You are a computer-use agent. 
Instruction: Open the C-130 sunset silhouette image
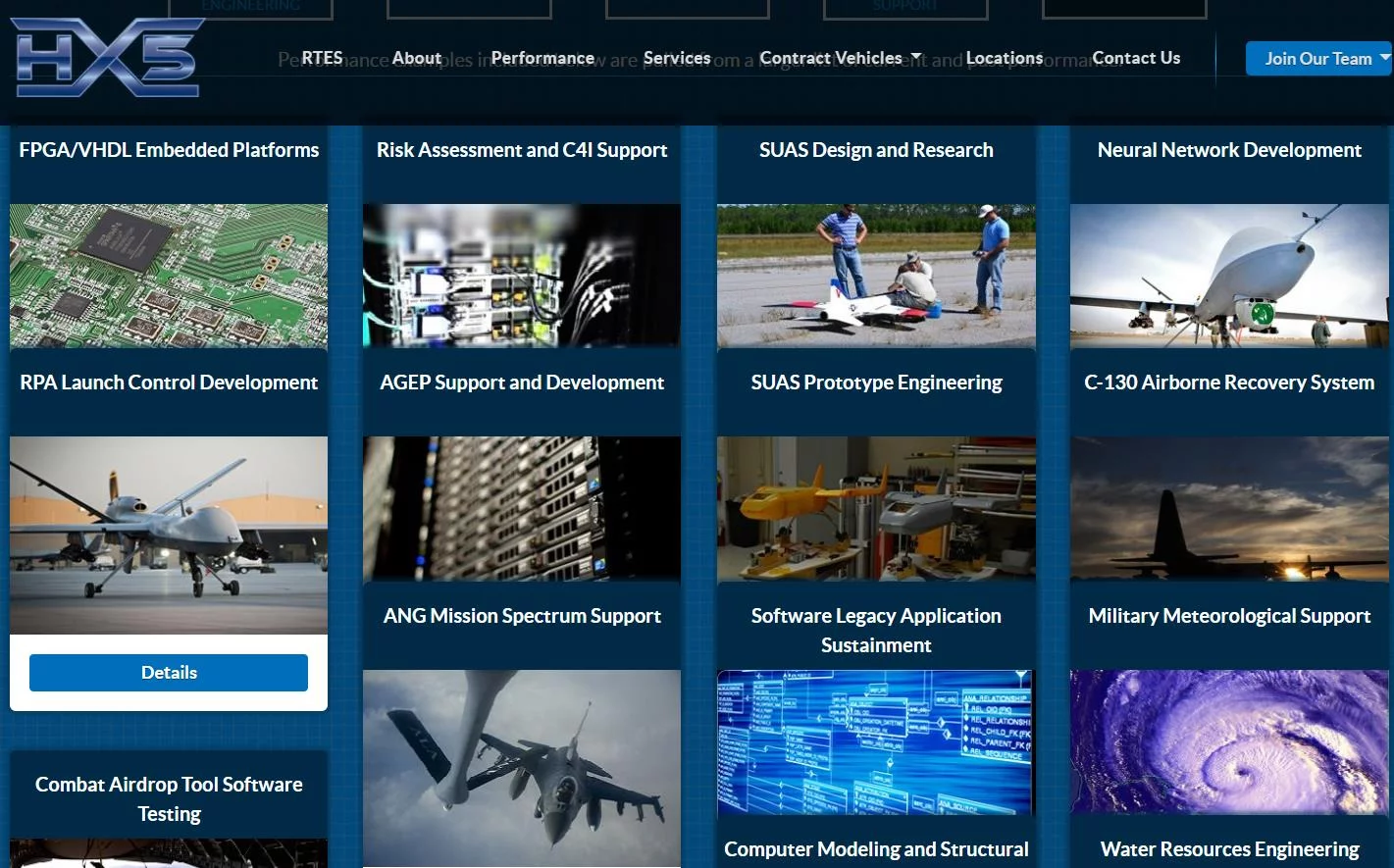point(1229,508)
